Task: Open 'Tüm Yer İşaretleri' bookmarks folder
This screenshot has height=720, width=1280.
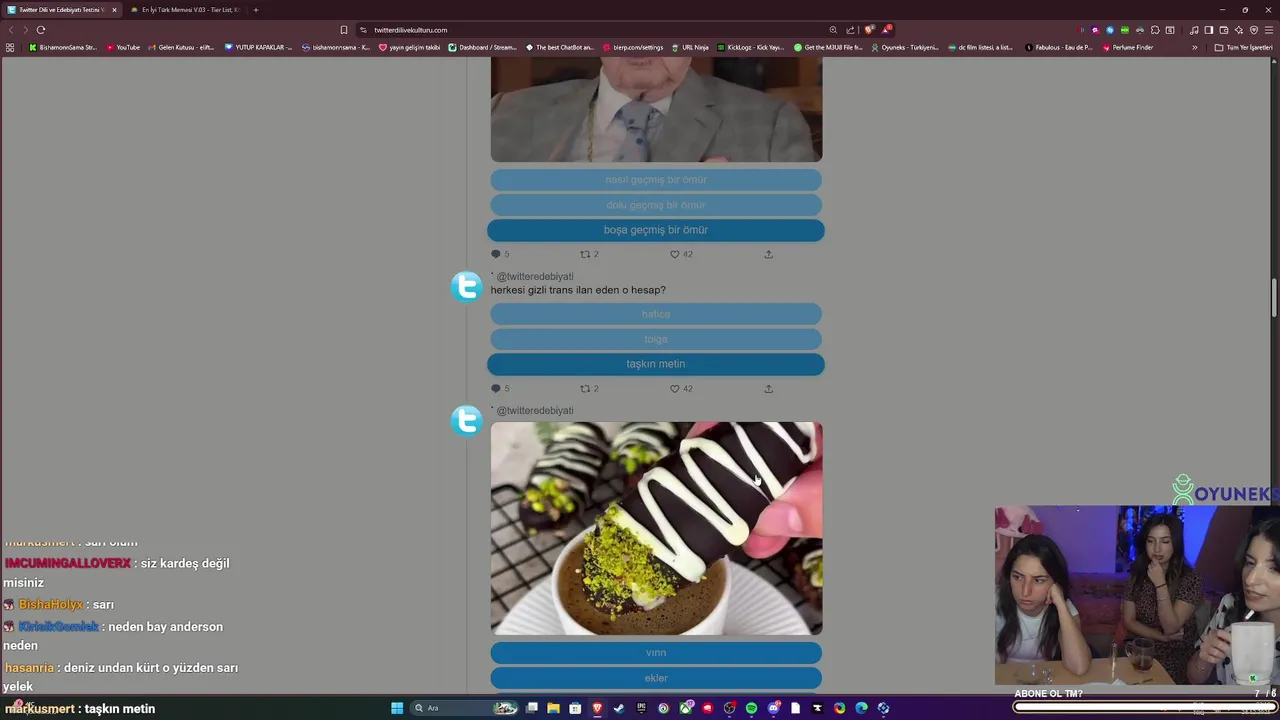Action: pyautogui.click(x=1243, y=47)
